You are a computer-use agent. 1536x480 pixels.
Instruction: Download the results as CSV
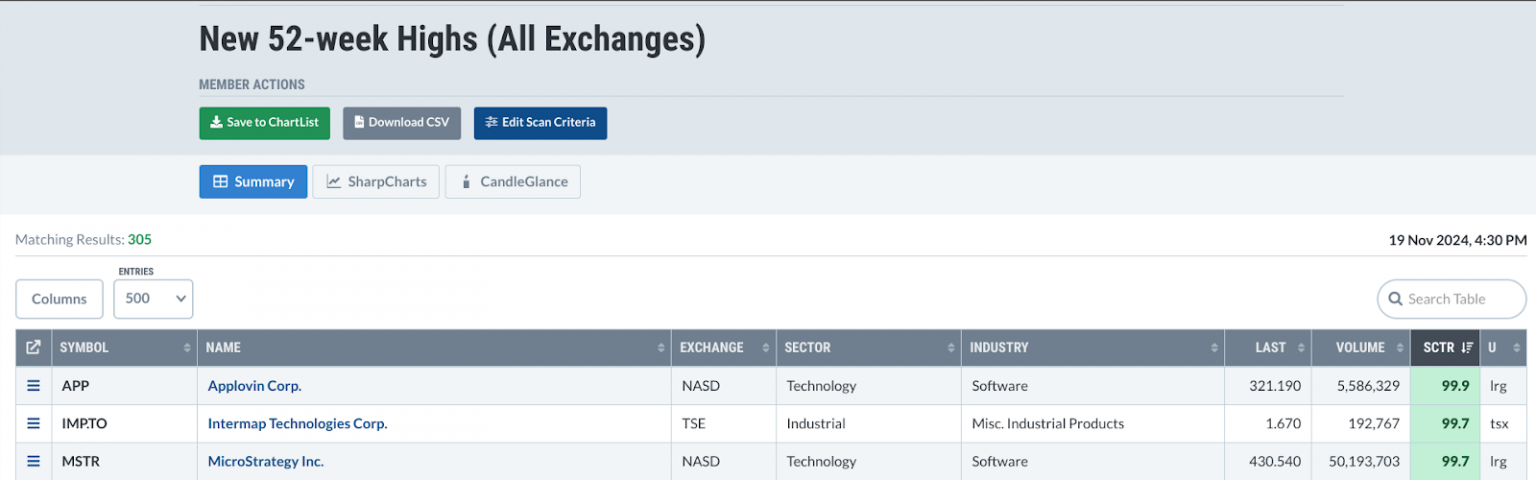[x=402, y=123]
